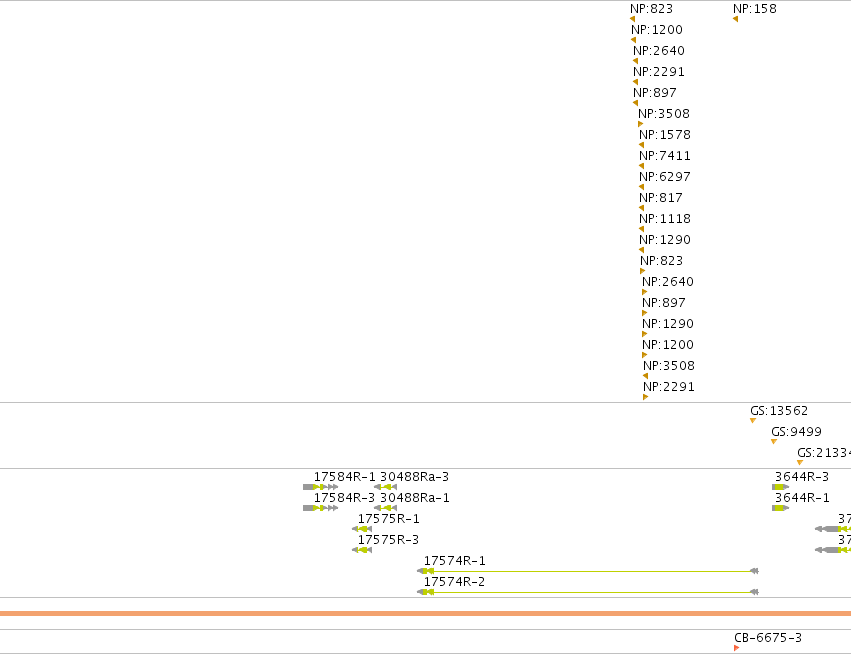This screenshot has width=851, height=654.
Task: Select the NP:1578 triangle marker
Action: 642,145
